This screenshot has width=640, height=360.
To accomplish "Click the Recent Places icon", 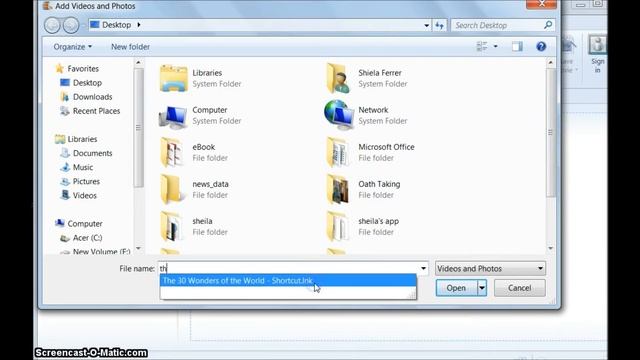I will tap(65, 111).
